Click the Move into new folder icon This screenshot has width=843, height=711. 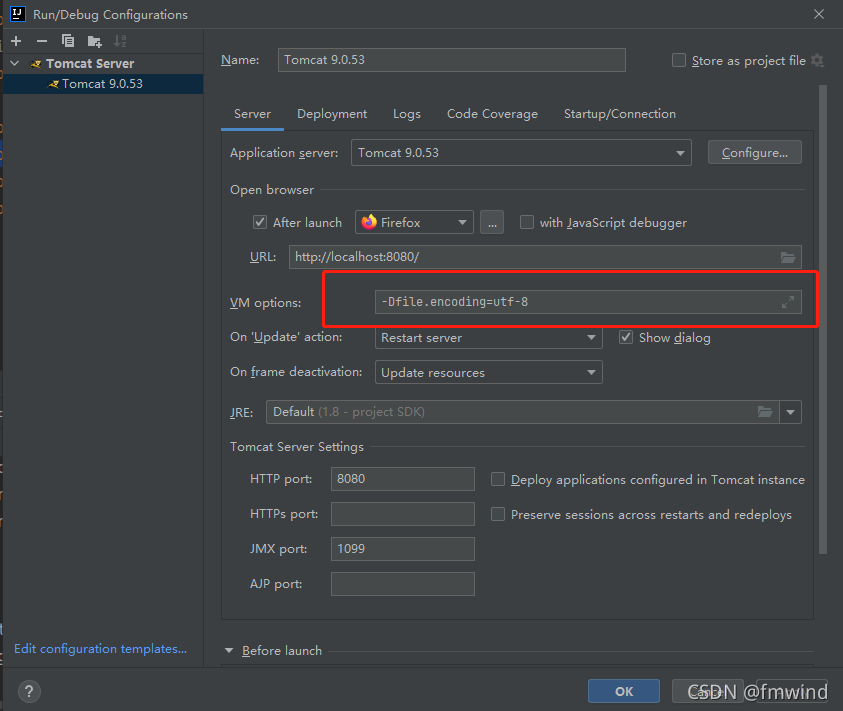click(94, 41)
